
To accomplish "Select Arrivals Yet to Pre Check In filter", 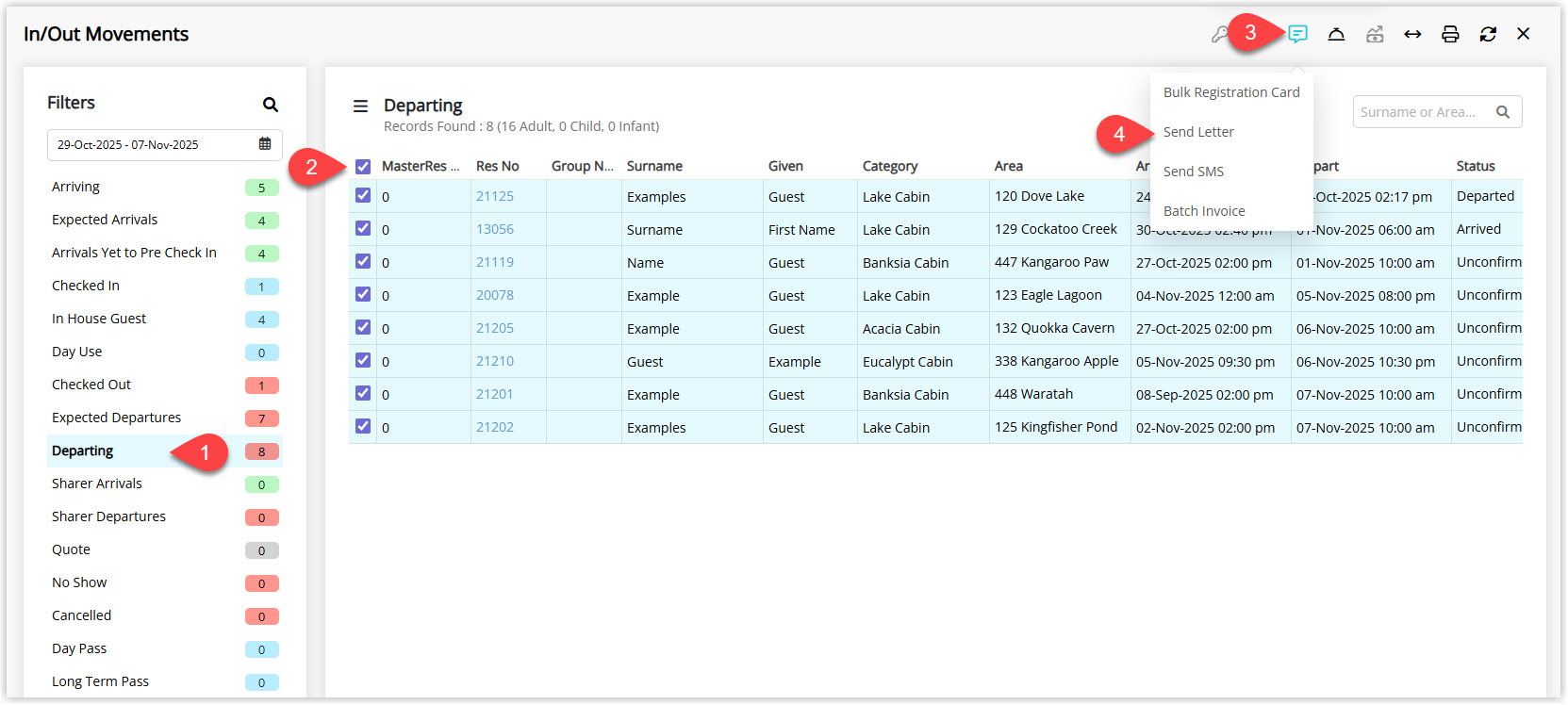I will click(165, 253).
